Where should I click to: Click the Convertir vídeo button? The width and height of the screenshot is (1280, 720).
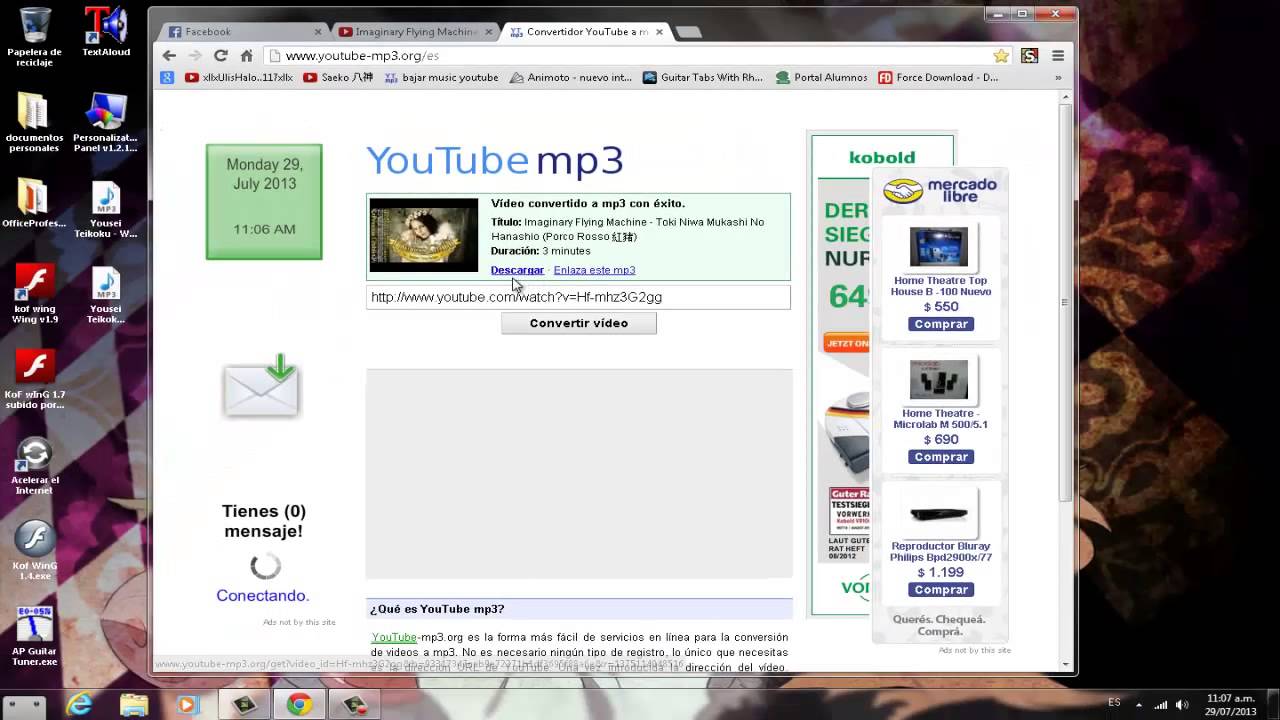[579, 323]
